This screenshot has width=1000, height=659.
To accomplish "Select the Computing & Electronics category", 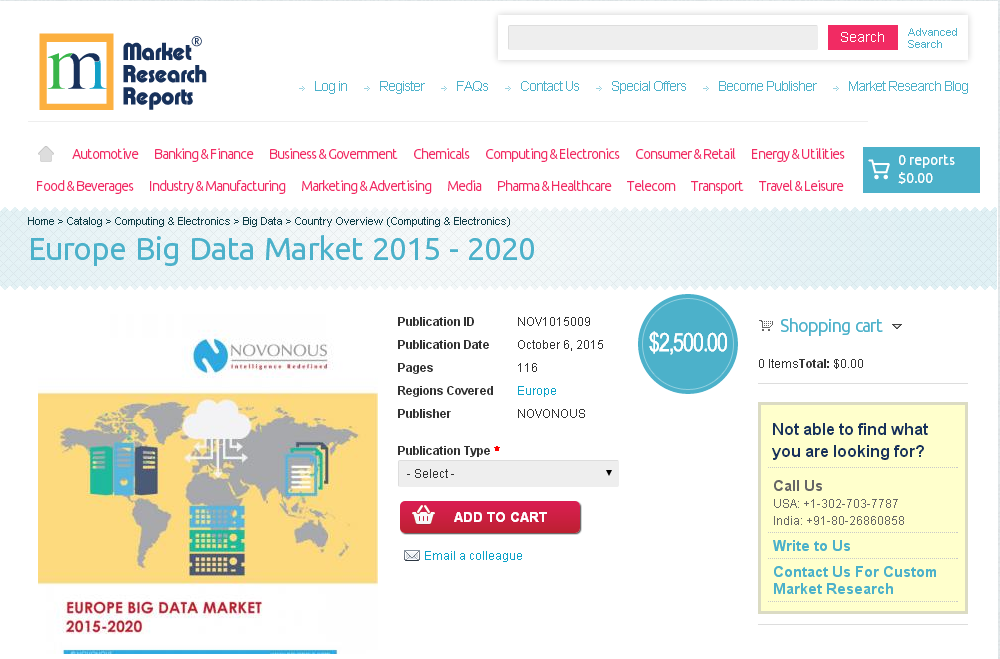I will tap(552, 154).
